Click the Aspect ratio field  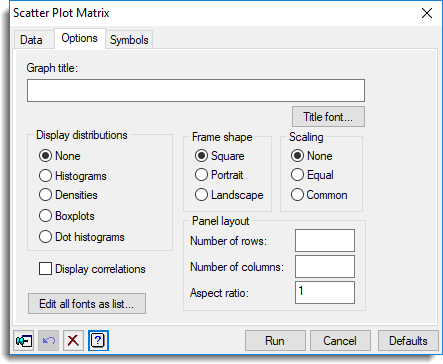coord(325,293)
